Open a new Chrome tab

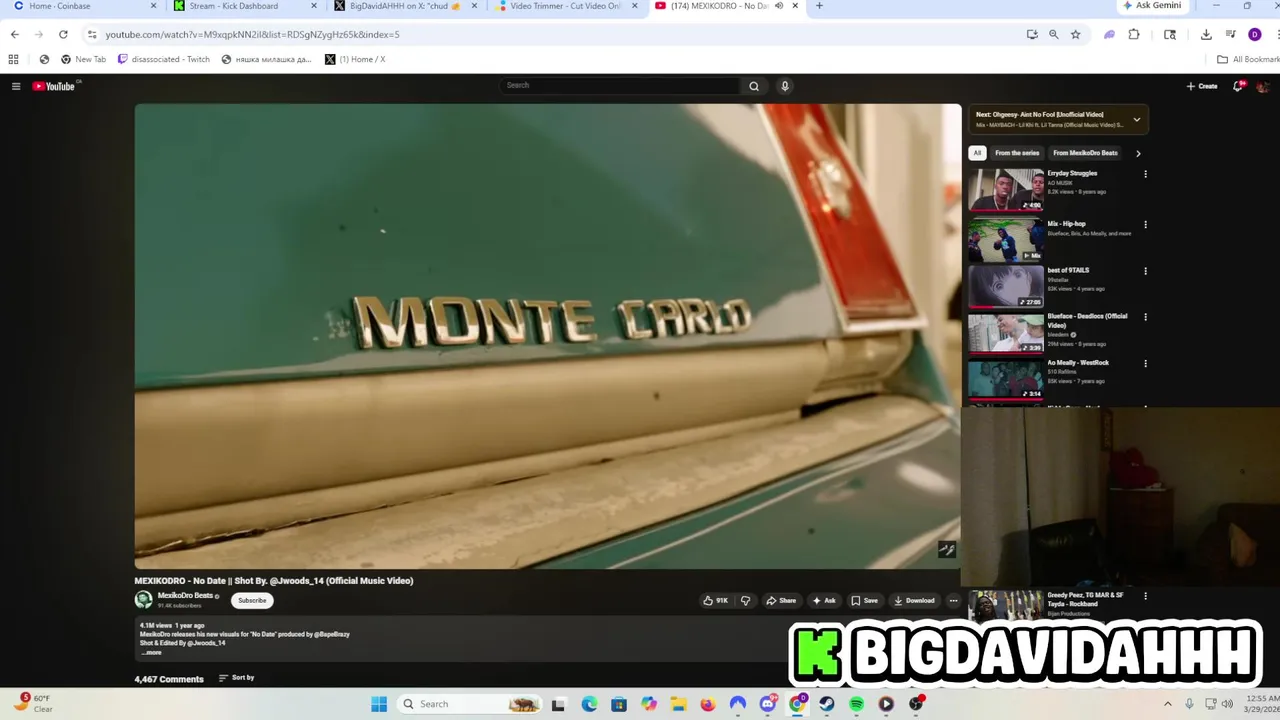tap(819, 6)
